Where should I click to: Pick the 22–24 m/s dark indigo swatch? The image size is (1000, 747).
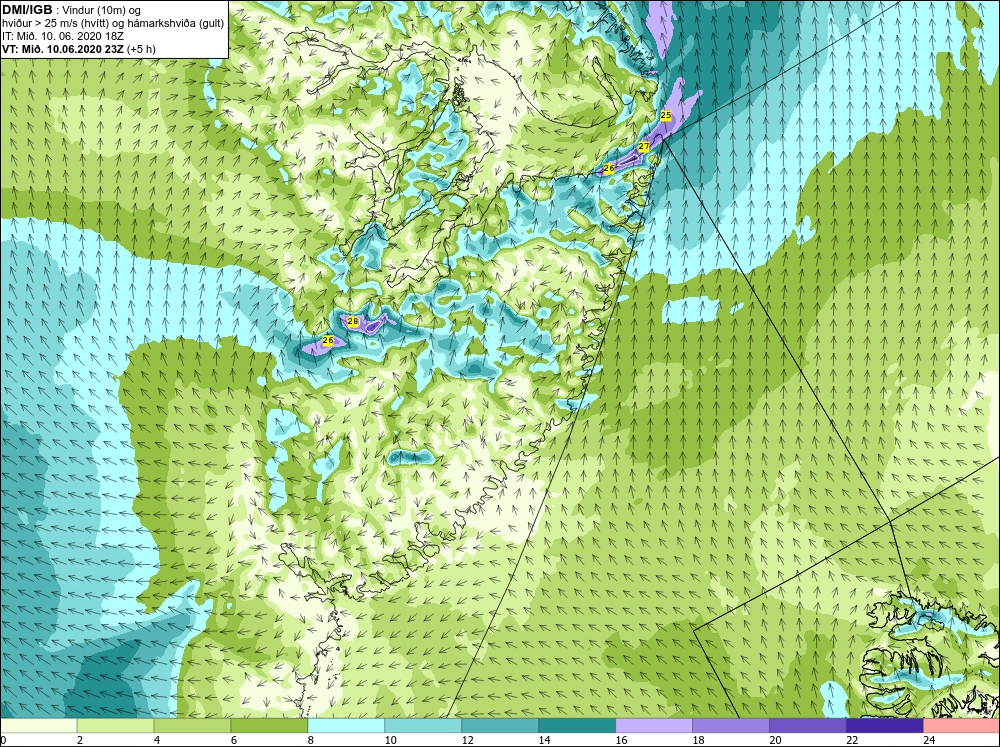[885, 725]
